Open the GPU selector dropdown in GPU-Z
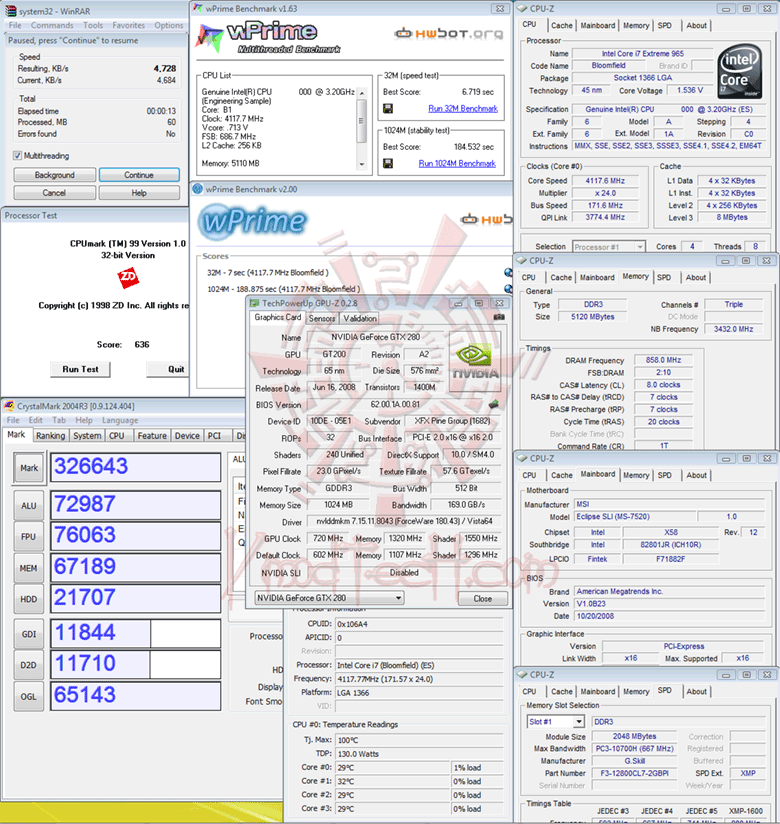 (329, 598)
